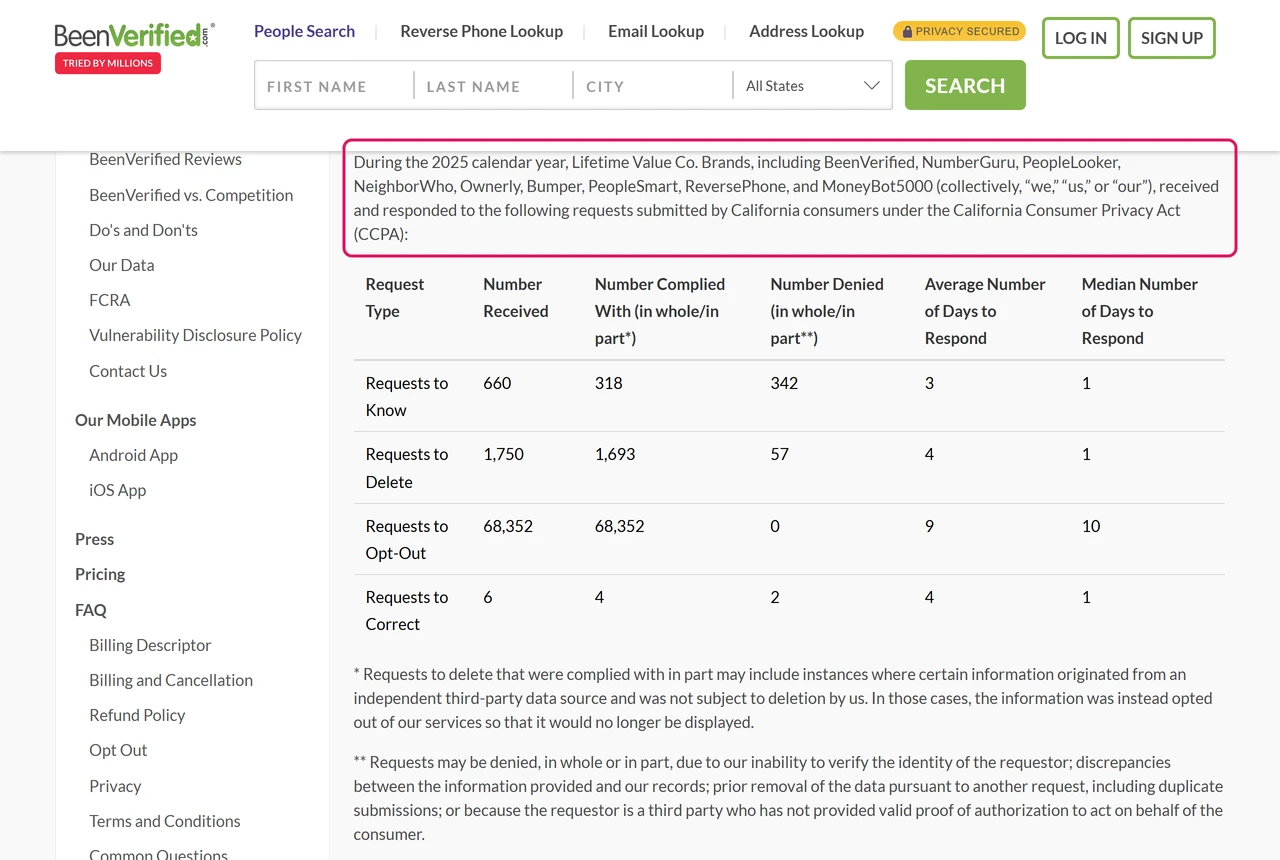Open the iOS App link
The image size is (1280, 860).
117,490
